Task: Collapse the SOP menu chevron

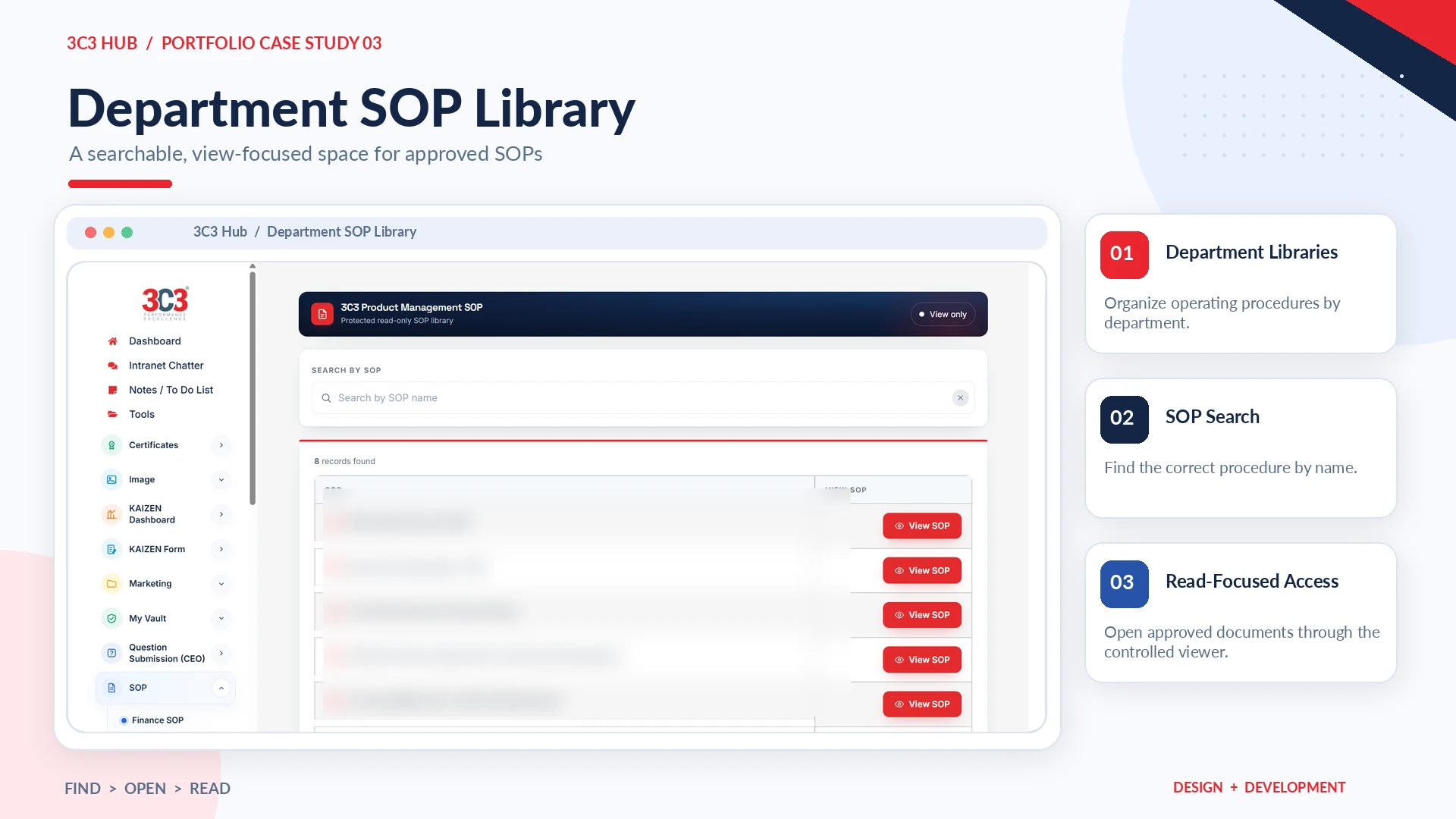Action: click(x=221, y=688)
